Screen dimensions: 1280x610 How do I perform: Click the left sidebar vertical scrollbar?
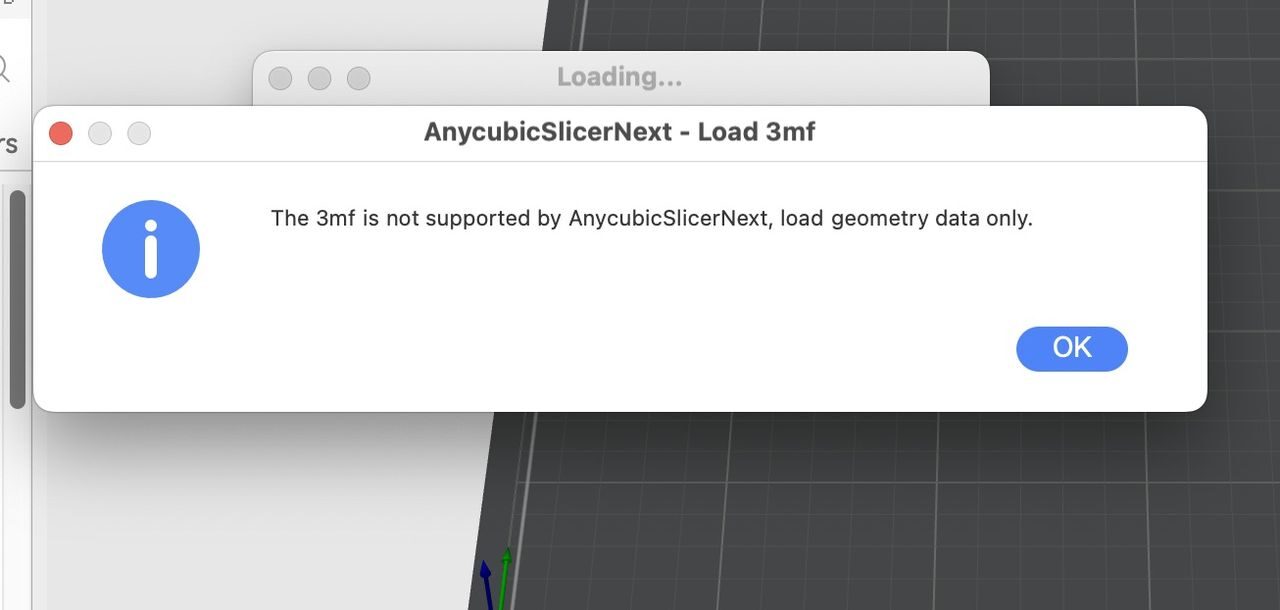pos(17,300)
